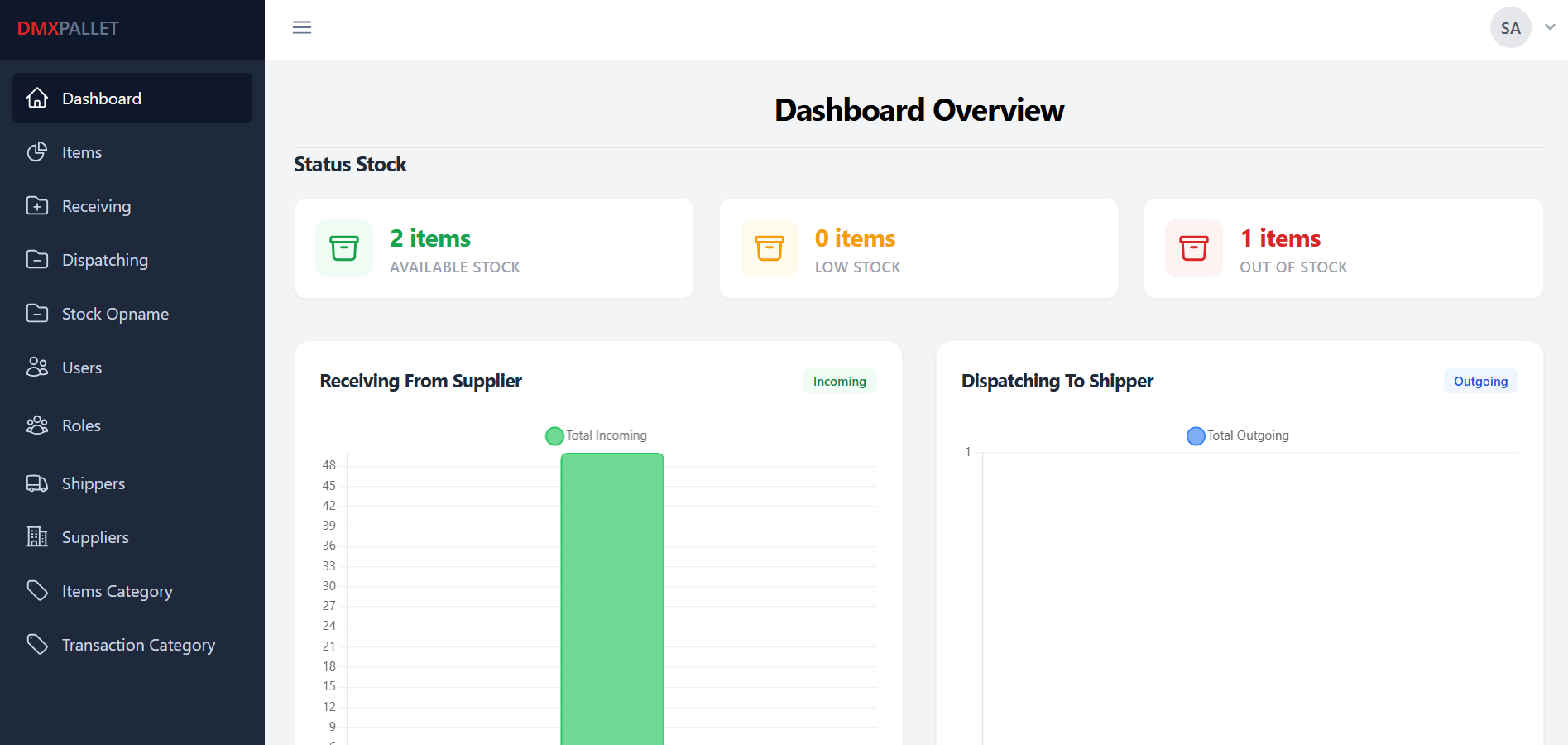Click the 'LOW STOCK' label
Screen dimensions: 1568x745
tap(857, 267)
